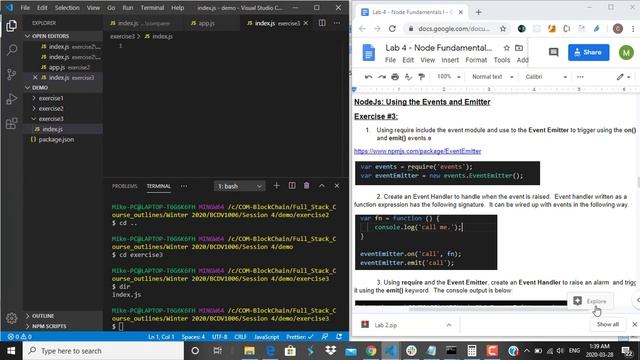The height and width of the screenshot is (360, 640).
Task: Open the Selection menu in VS Code
Action: coord(67,8)
